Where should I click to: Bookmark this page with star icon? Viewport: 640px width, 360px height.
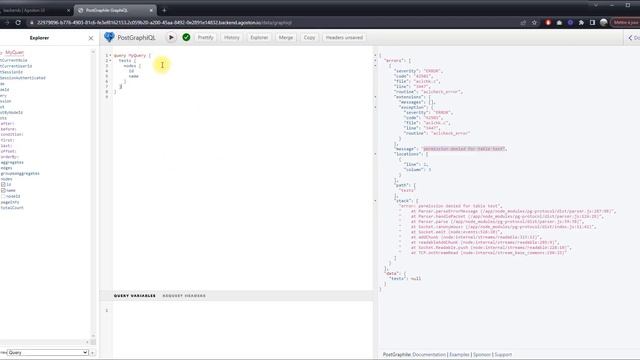pyautogui.click(x=534, y=22)
